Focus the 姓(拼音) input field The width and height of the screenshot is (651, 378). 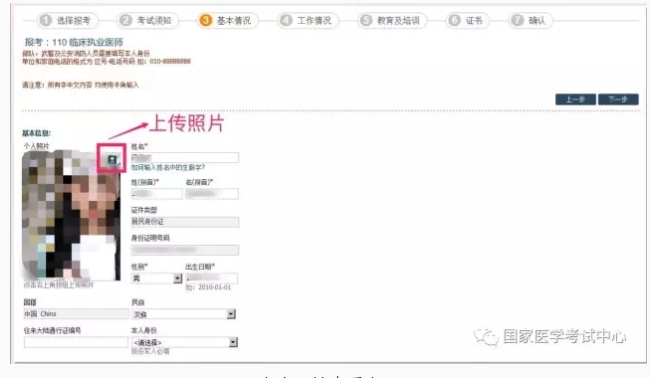pyautogui.click(x=157, y=194)
